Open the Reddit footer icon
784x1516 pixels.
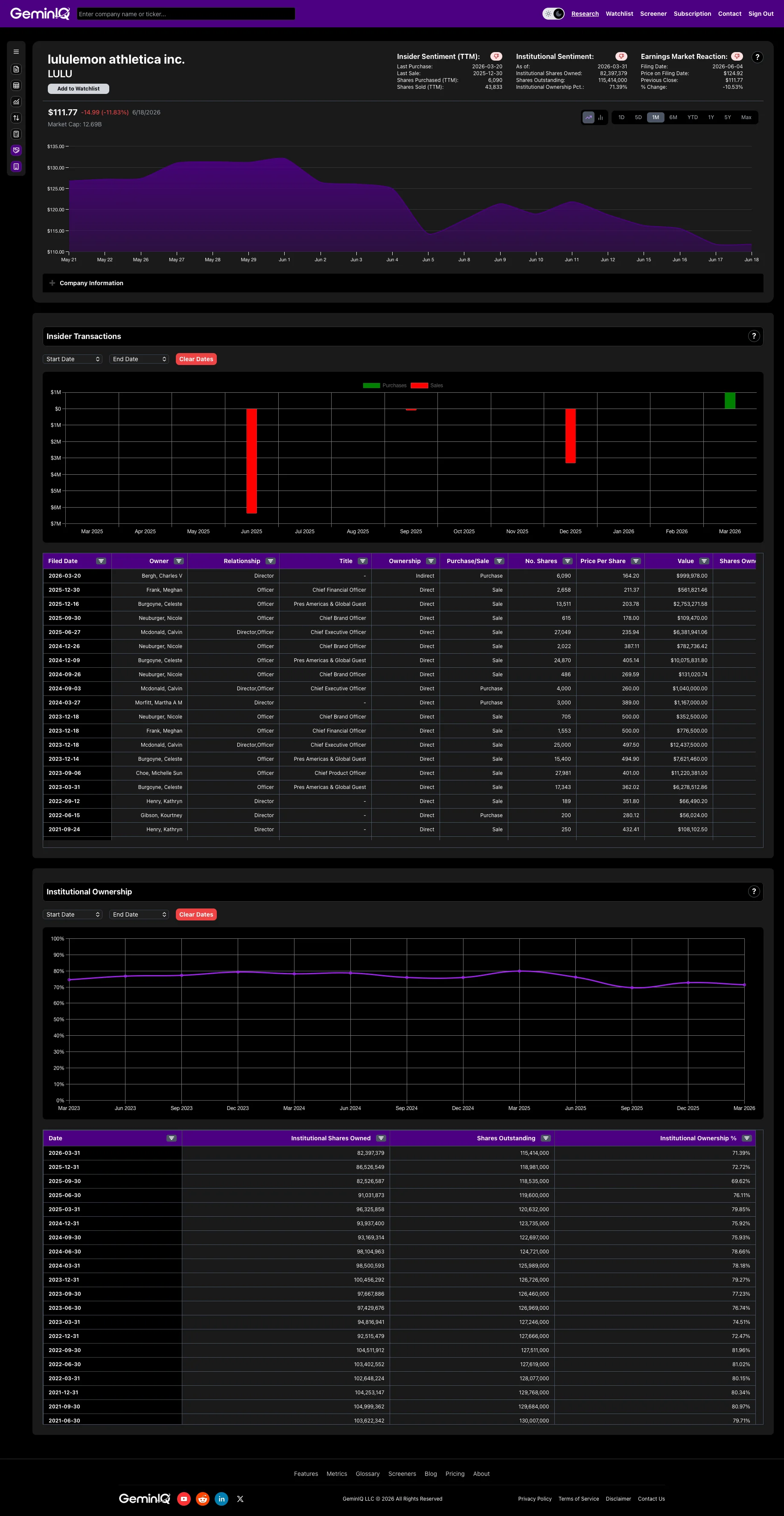pos(203,1499)
